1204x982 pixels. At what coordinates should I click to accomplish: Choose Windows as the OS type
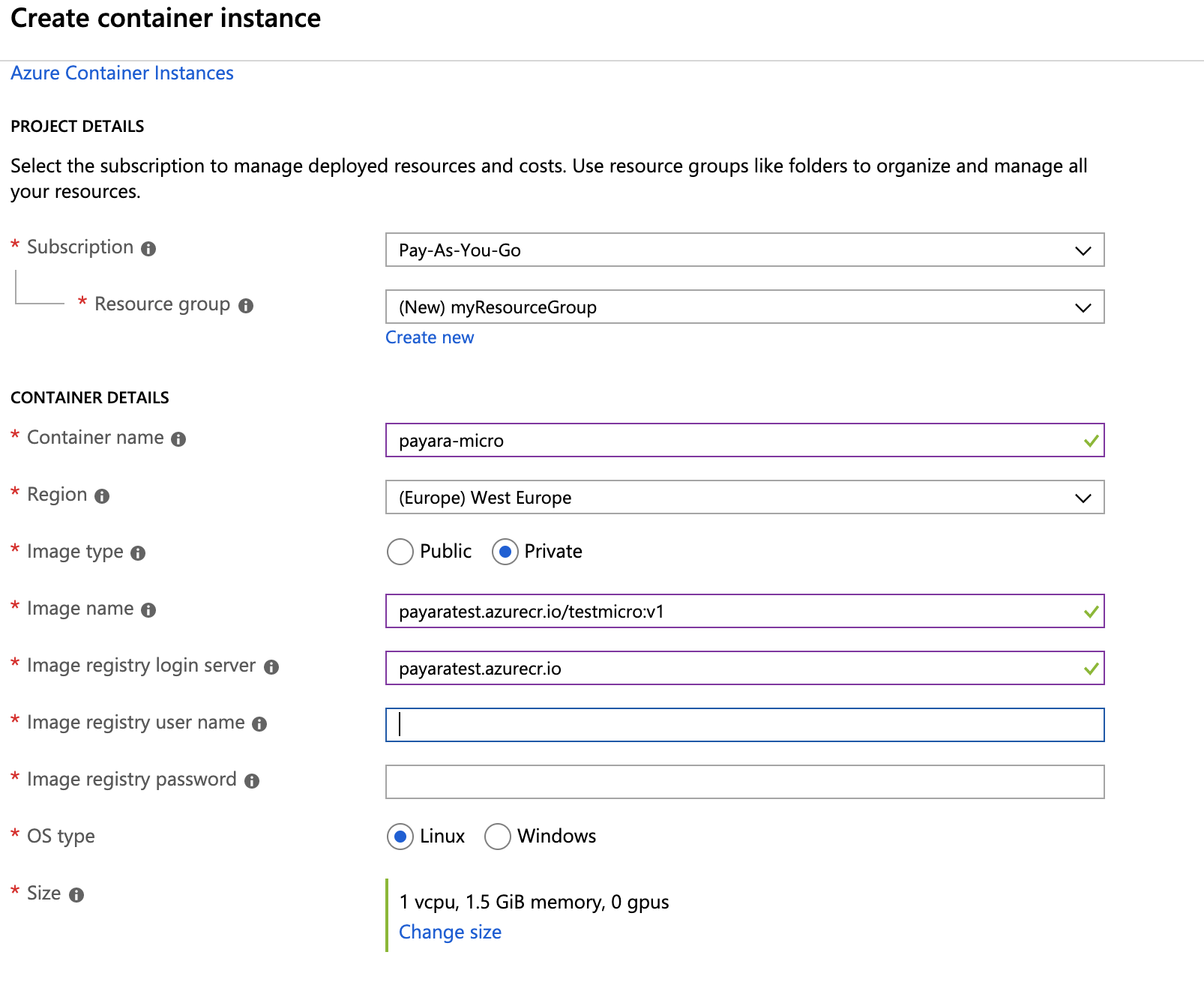click(x=498, y=837)
